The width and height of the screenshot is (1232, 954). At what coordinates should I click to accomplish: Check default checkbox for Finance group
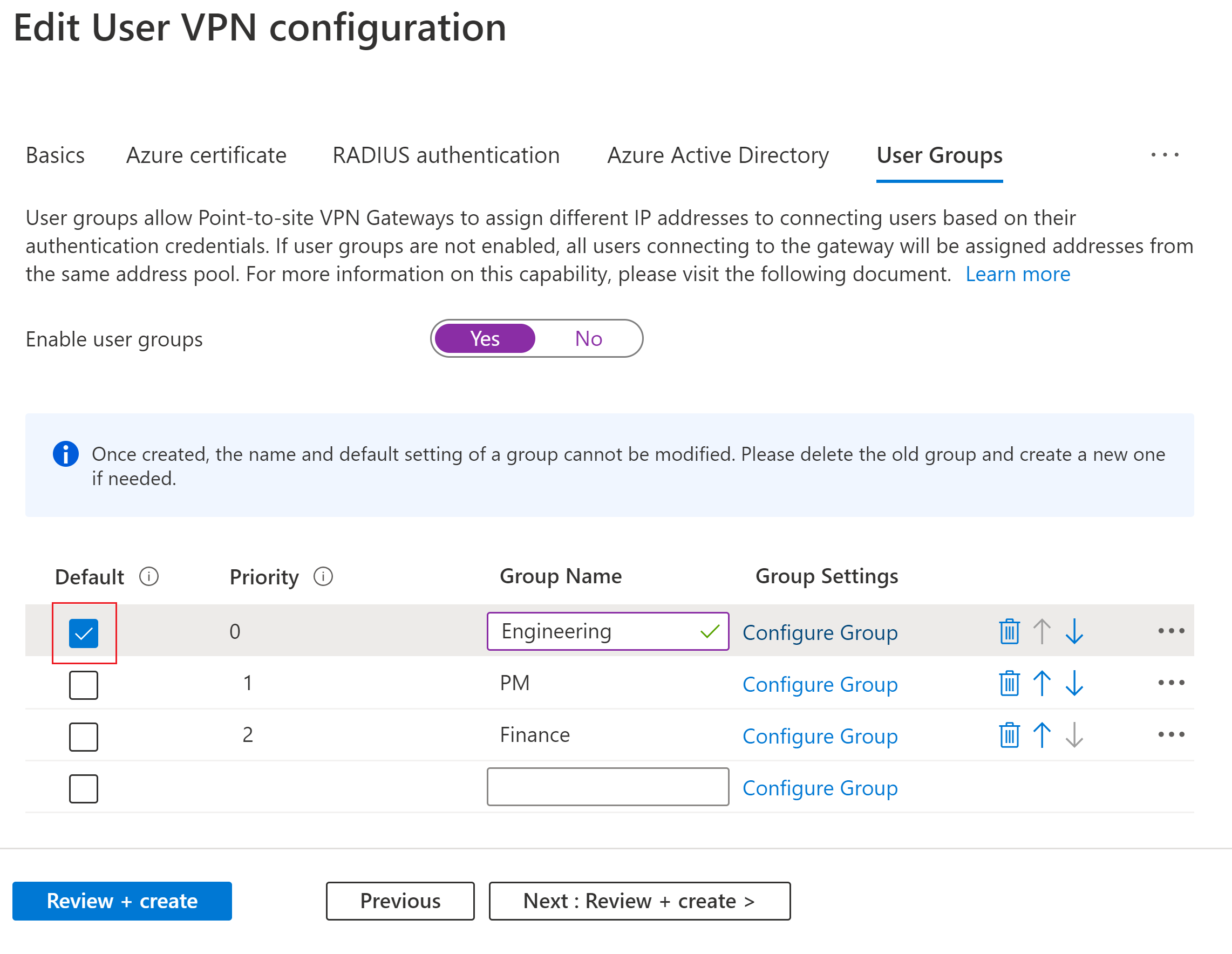pos(84,737)
